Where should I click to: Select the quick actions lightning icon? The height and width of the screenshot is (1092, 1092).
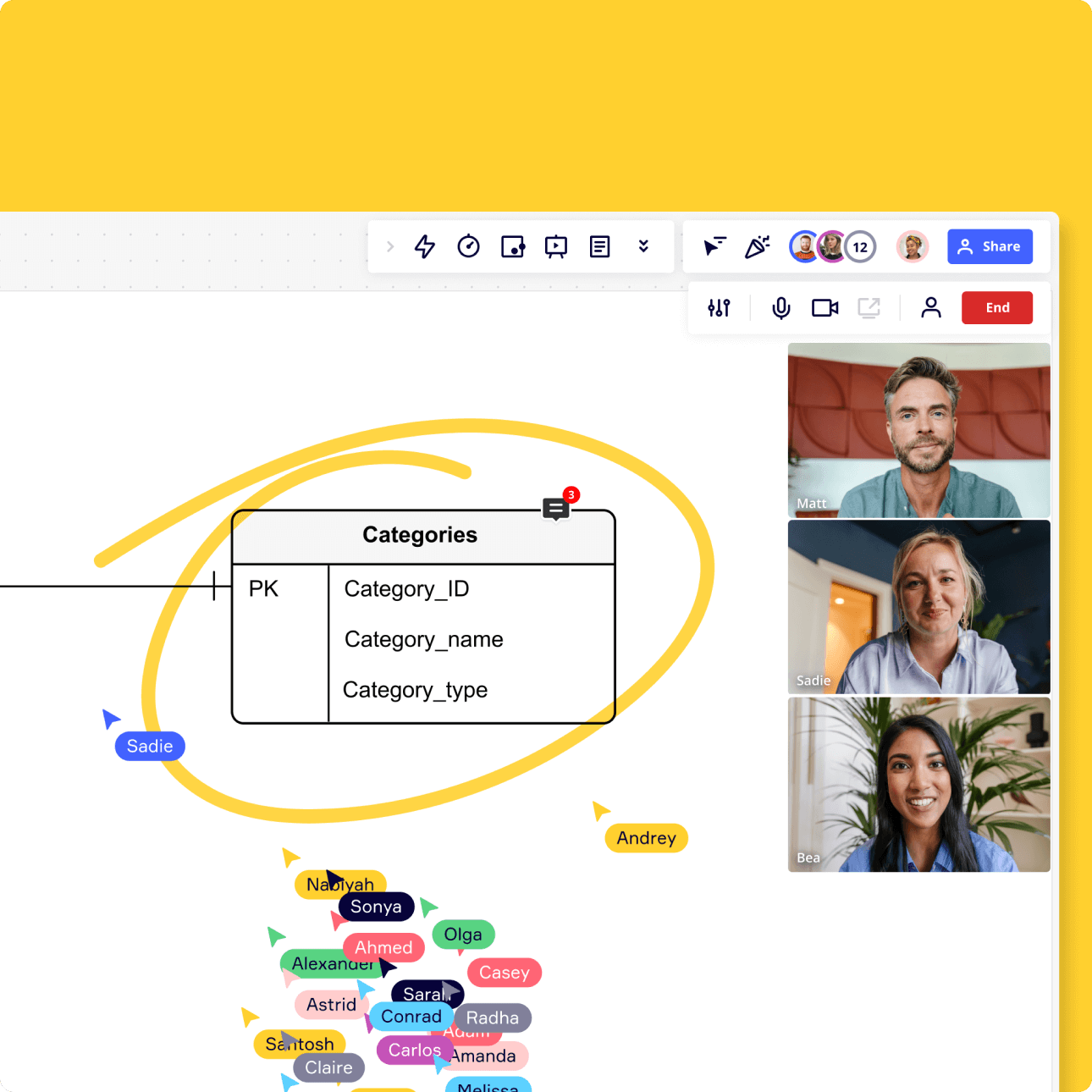pos(424,246)
